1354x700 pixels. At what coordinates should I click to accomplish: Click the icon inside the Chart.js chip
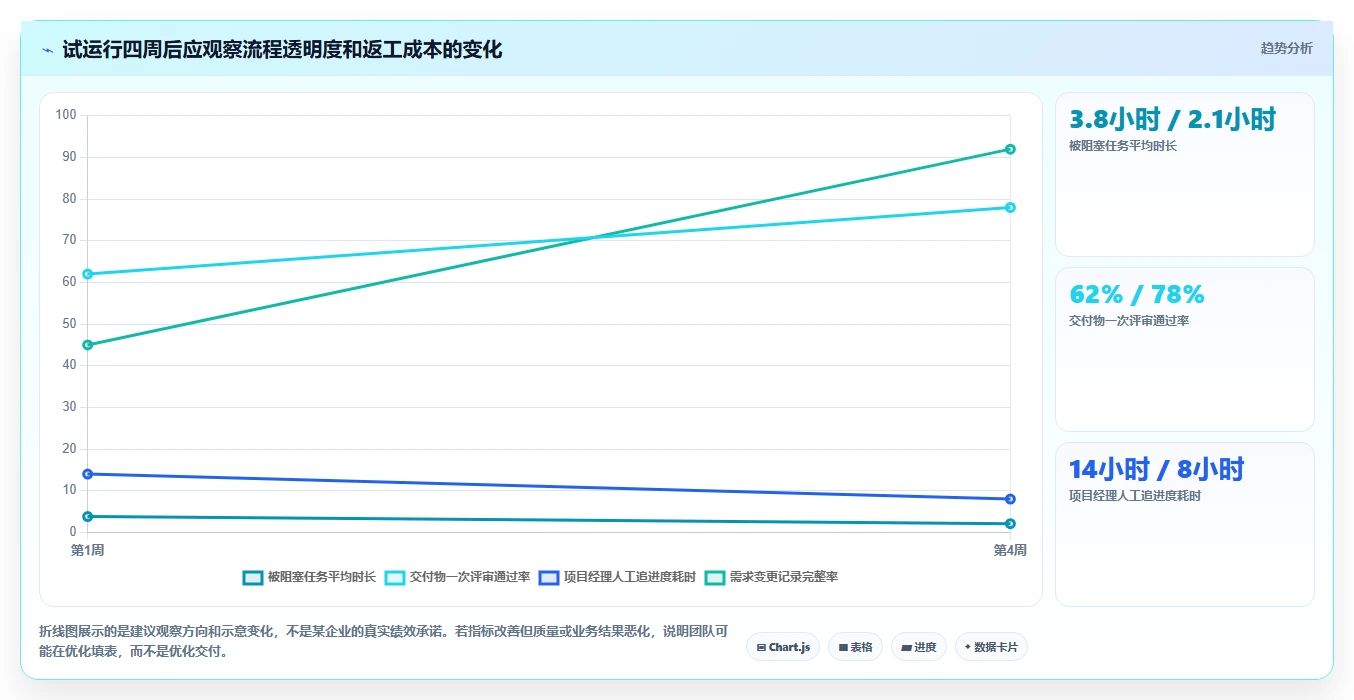761,648
